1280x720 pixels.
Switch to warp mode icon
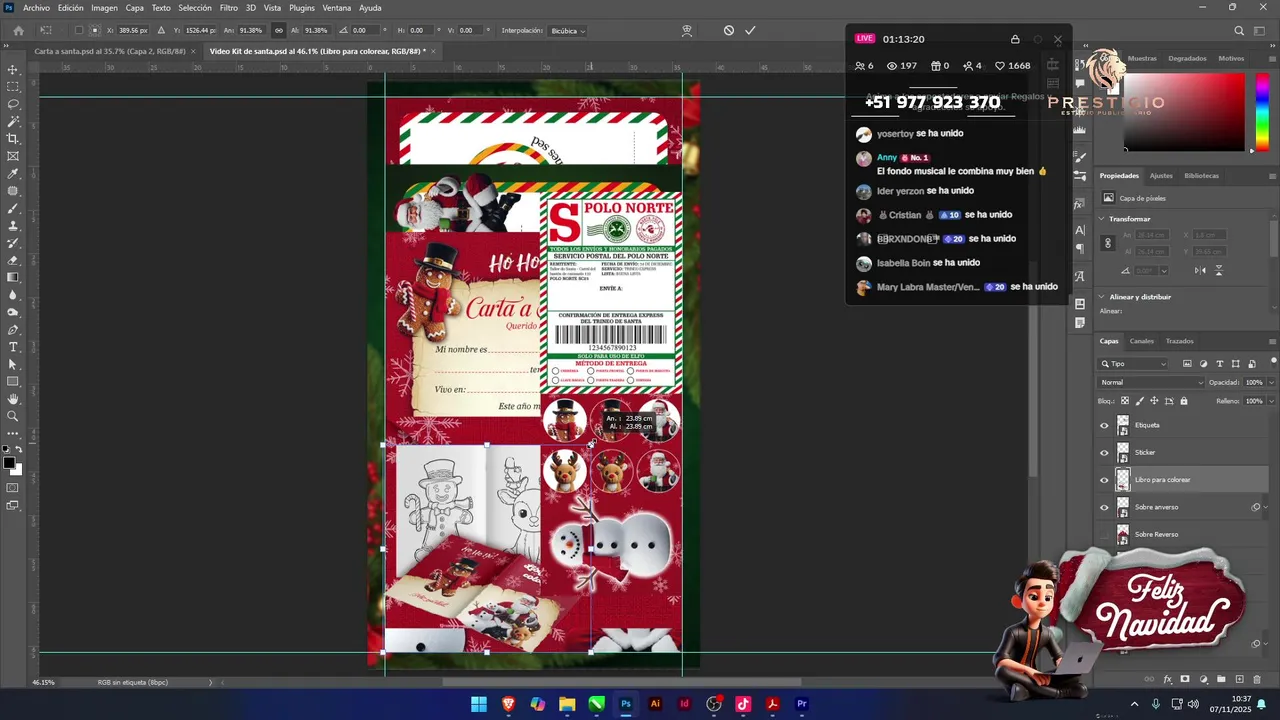click(x=687, y=30)
